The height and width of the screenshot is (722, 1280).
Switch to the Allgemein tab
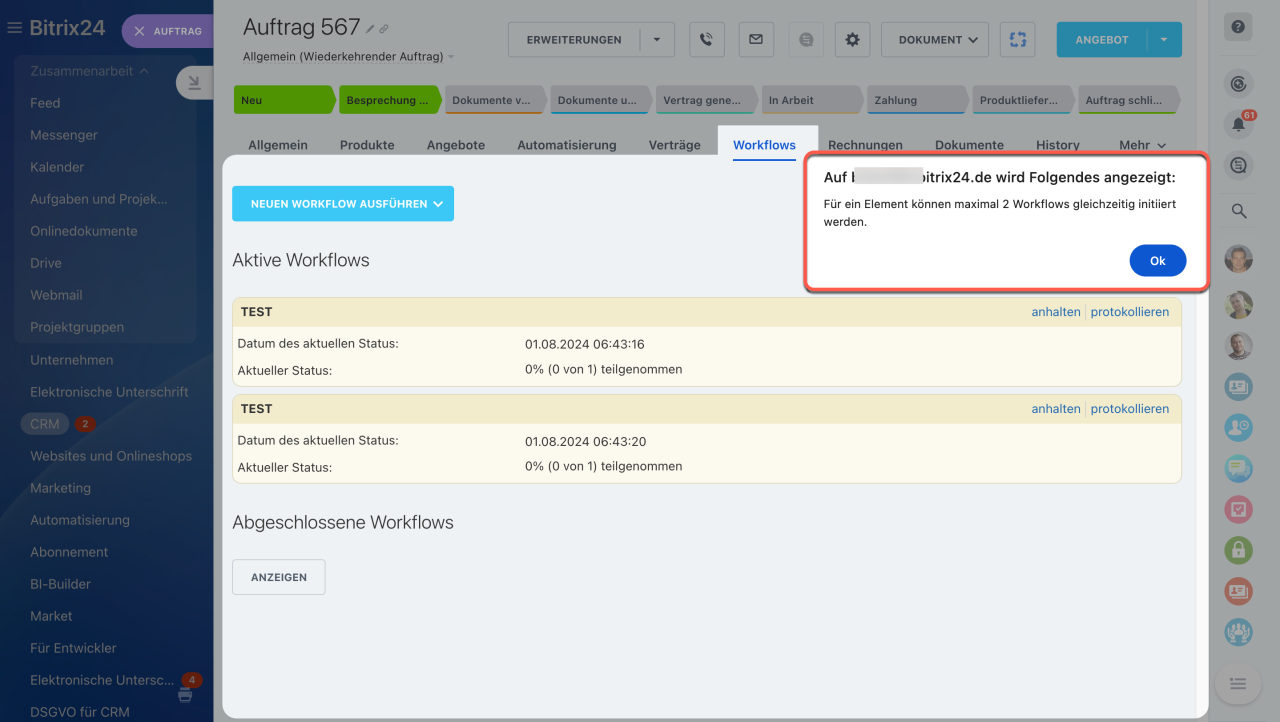[278, 145]
